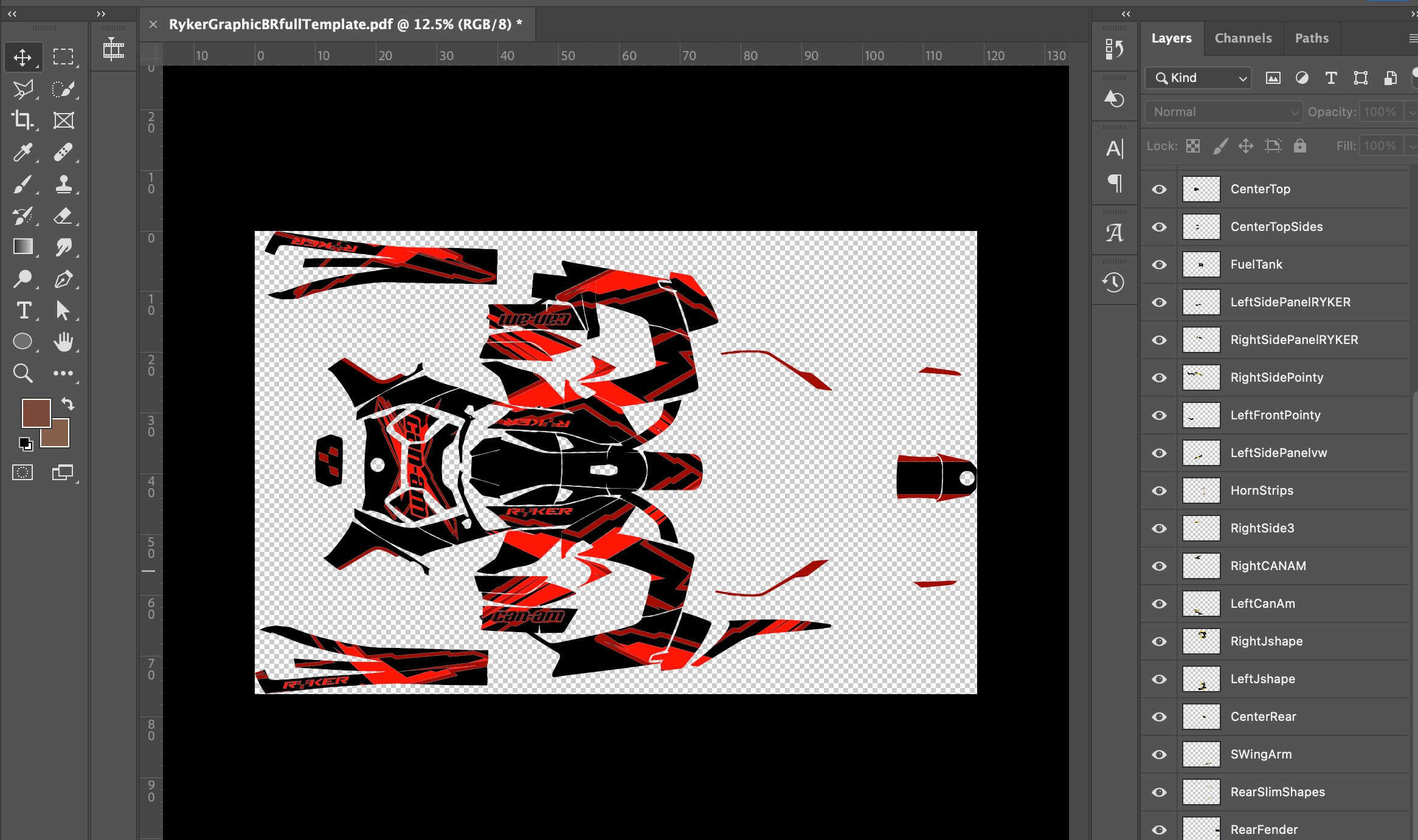
Task: Expand the collapsed tools panel chevrons
Action: point(101,13)
